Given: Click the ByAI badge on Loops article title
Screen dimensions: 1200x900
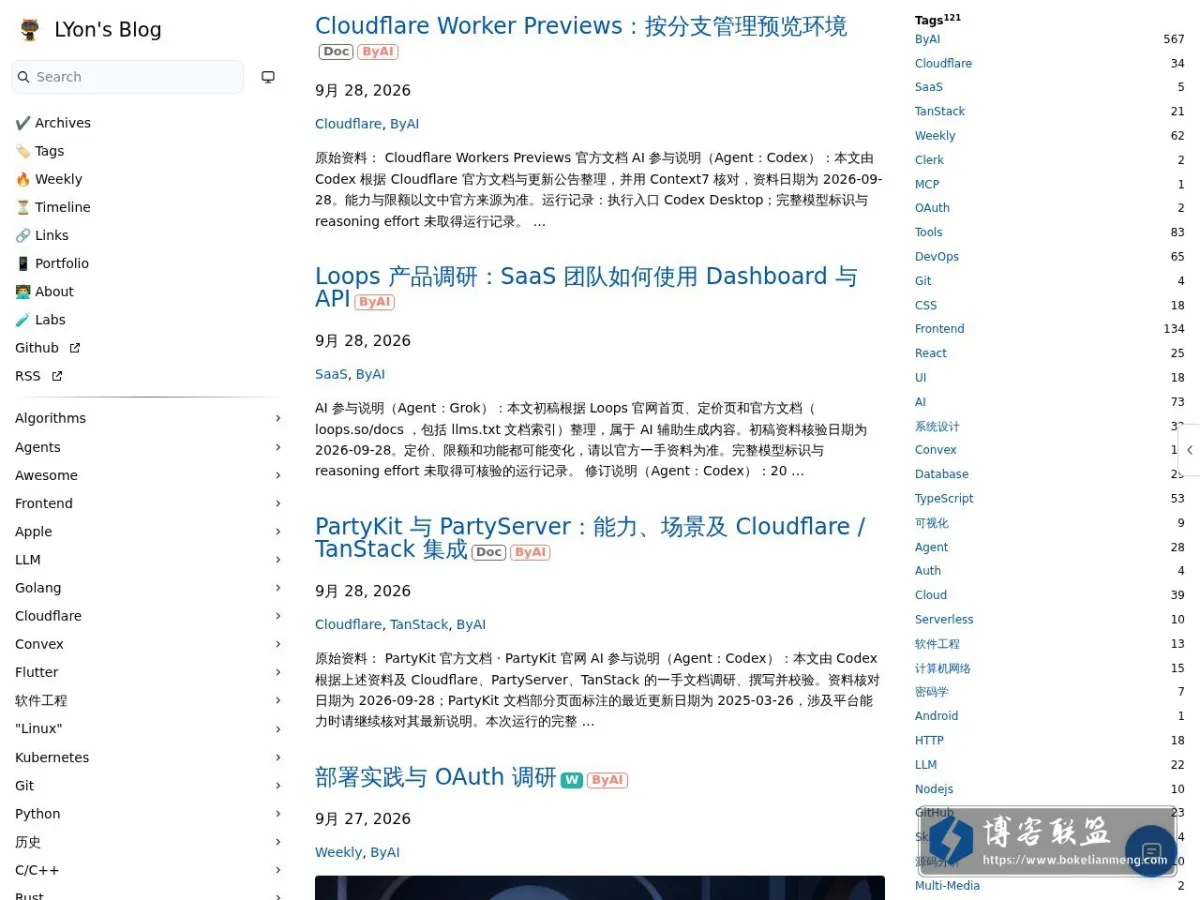Looking at the screenshot, I should [374, 302].
